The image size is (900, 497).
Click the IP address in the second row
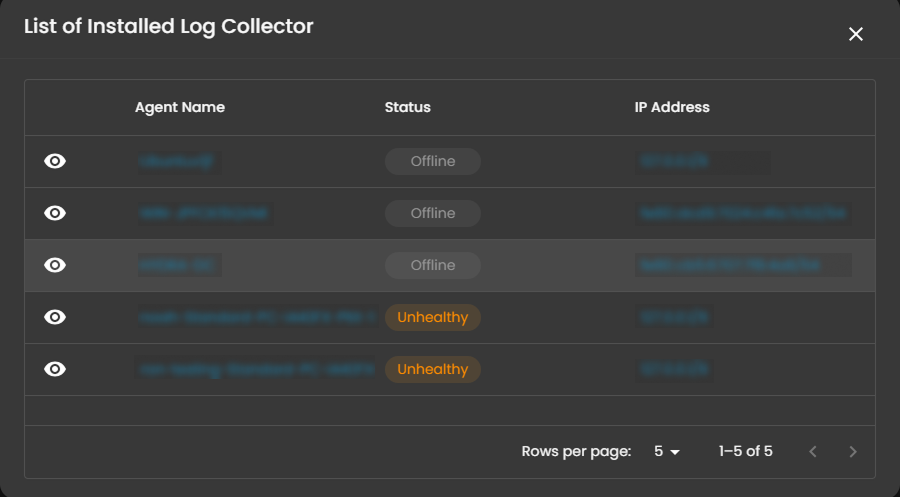click(742, 213)
